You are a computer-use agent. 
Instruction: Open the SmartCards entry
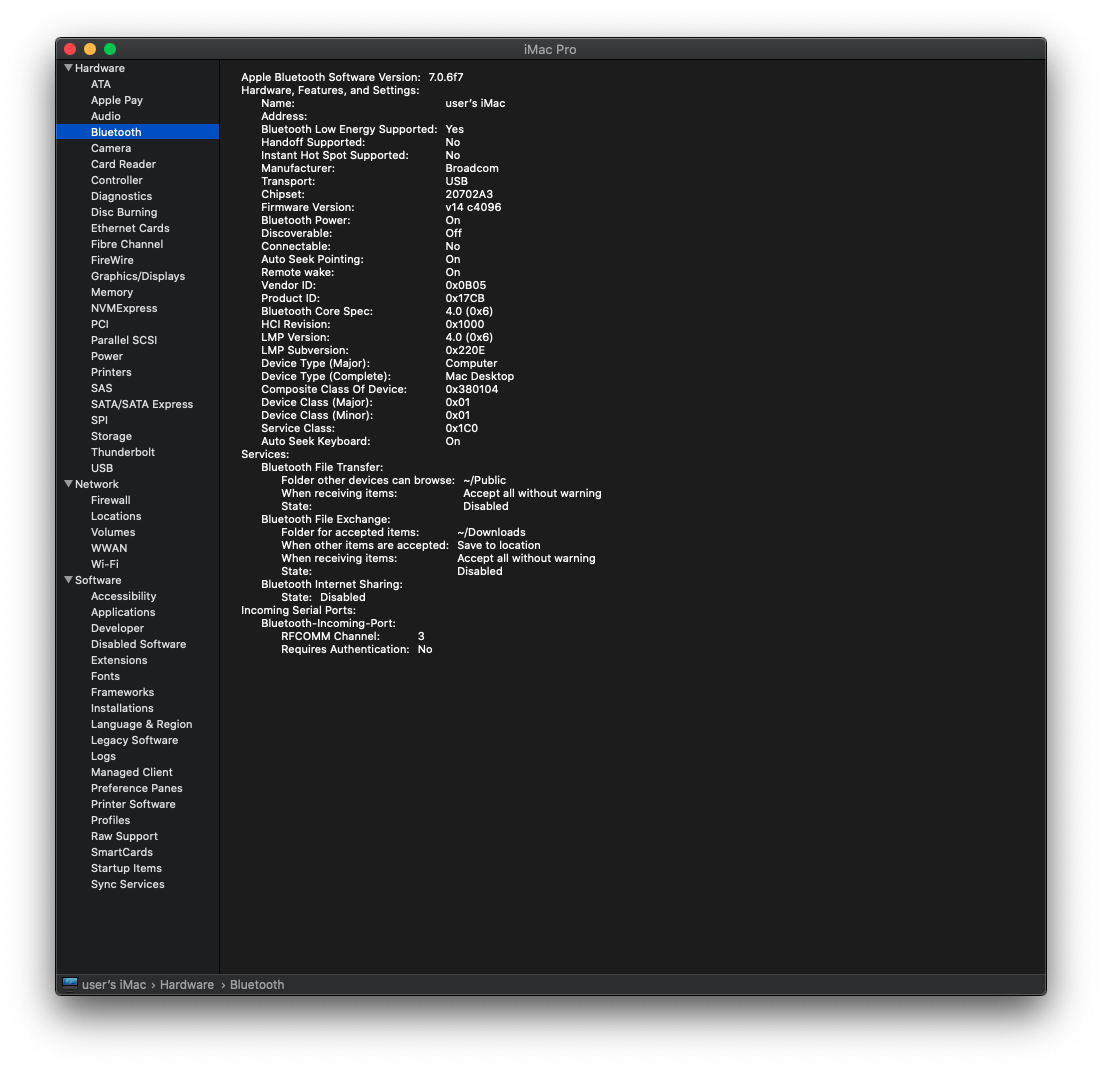(x=122, y=852)
